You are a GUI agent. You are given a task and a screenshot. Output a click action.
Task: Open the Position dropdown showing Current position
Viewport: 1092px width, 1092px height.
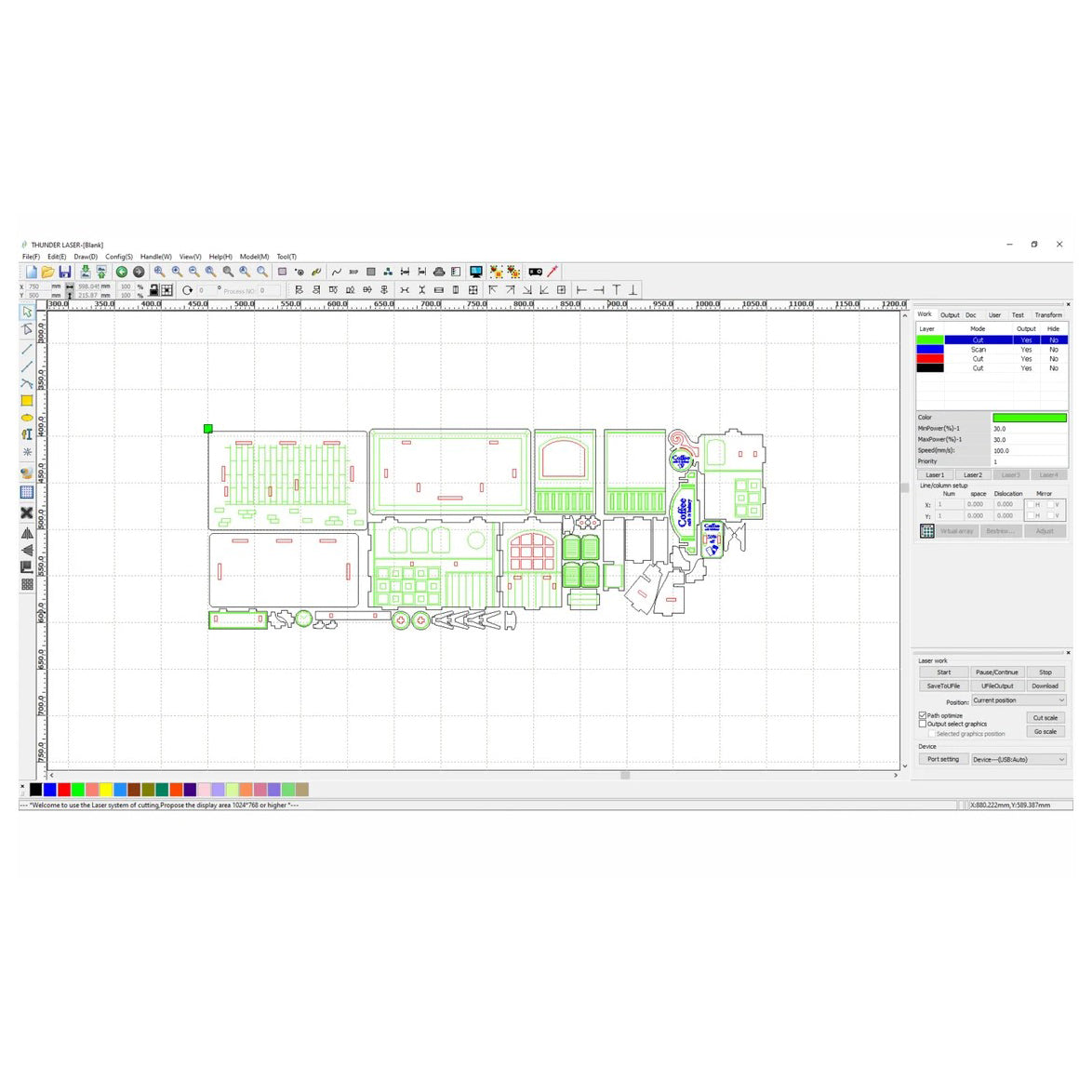point(1019,700)
